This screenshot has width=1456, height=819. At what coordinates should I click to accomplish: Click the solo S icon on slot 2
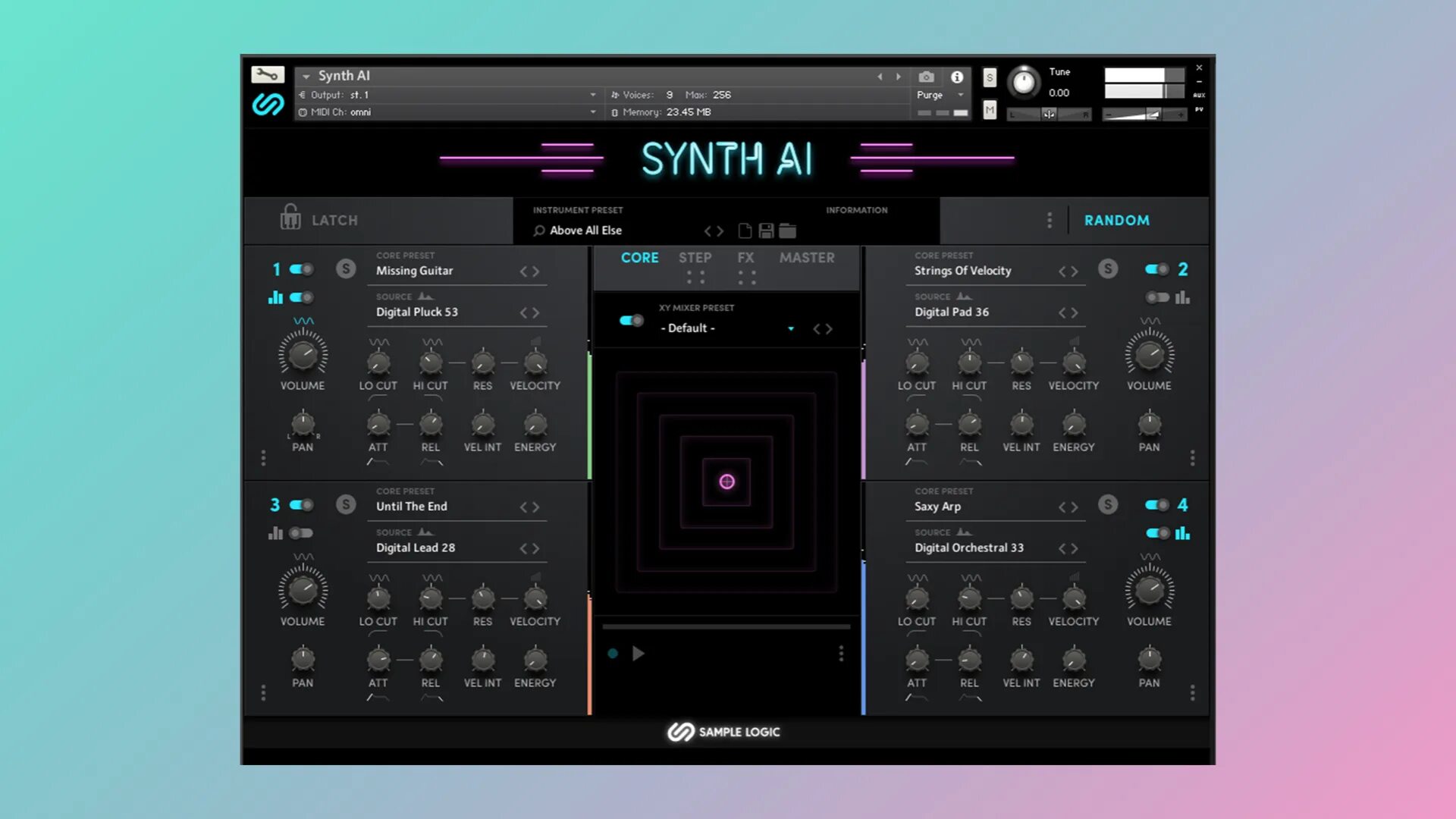[x=1107, y=268]
